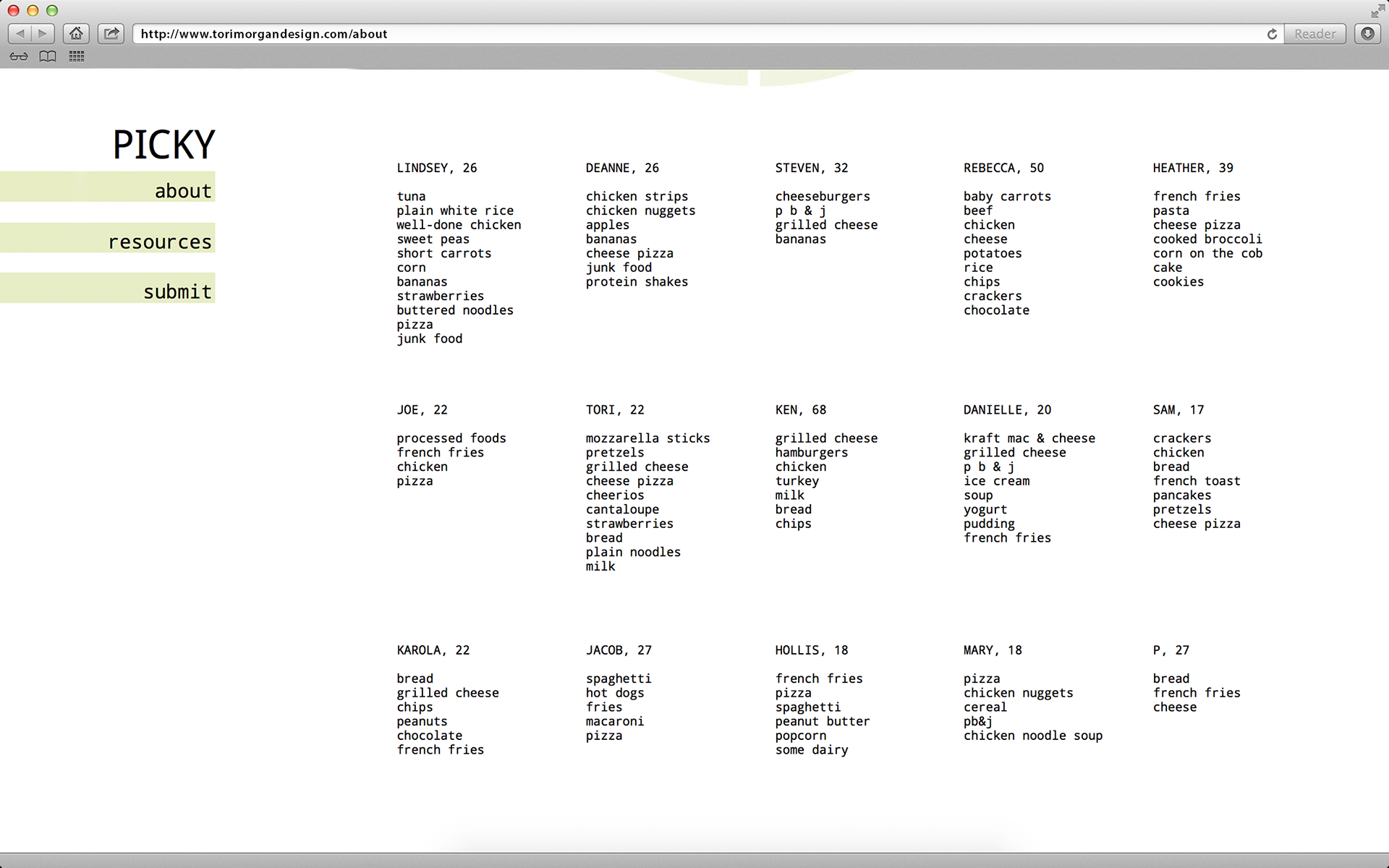This screenshot has width=1389, height=868.
Task: Click the green zoom window button
Action: [52, 10]
